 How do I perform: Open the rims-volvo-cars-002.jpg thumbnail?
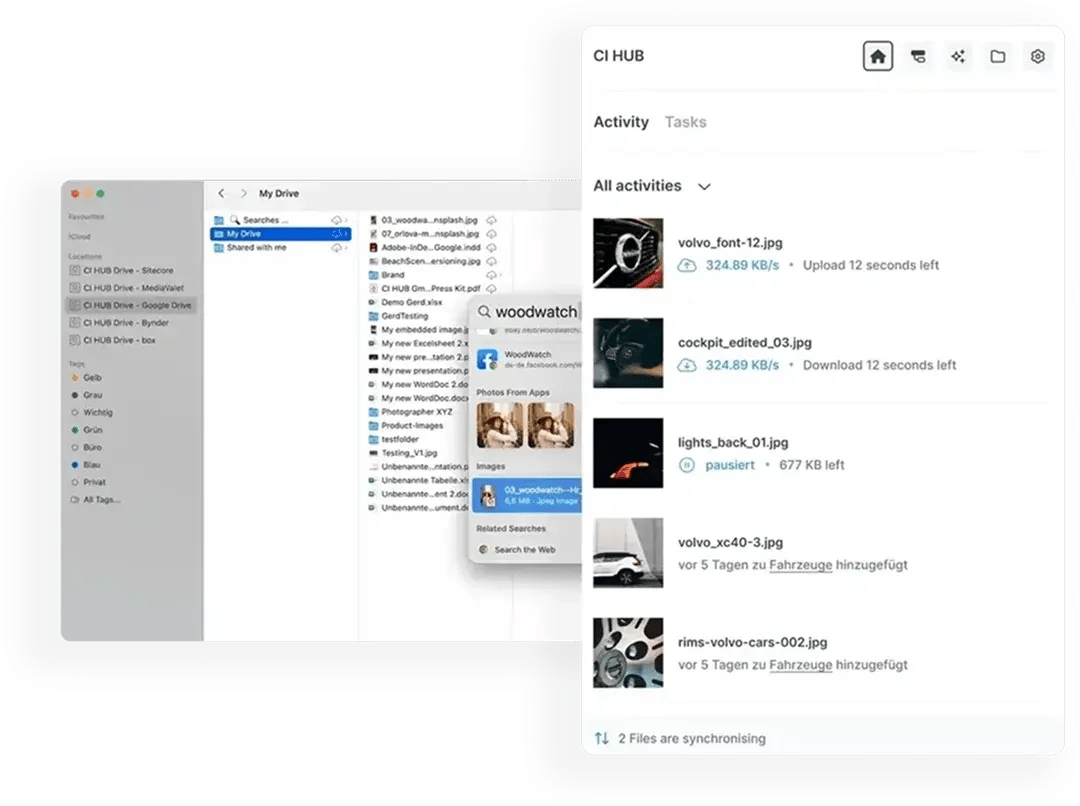(x=627, y=652)
